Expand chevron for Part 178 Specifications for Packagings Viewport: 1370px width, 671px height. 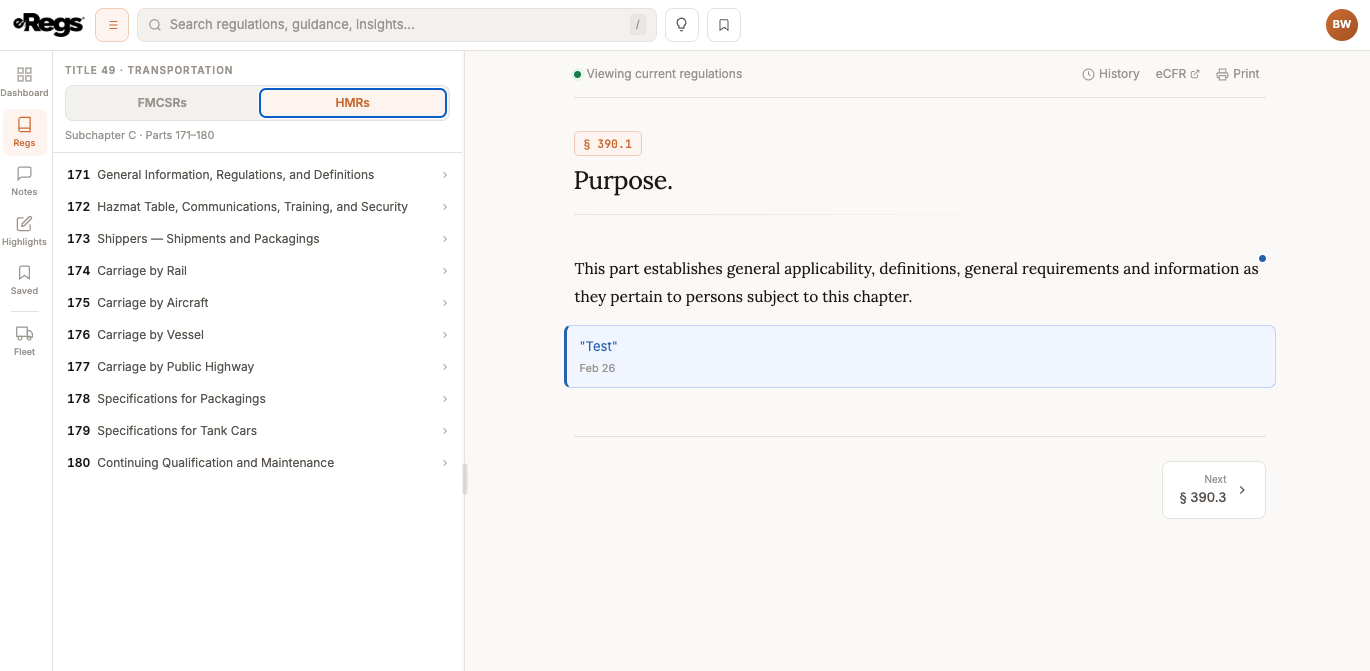click(445, 399)
